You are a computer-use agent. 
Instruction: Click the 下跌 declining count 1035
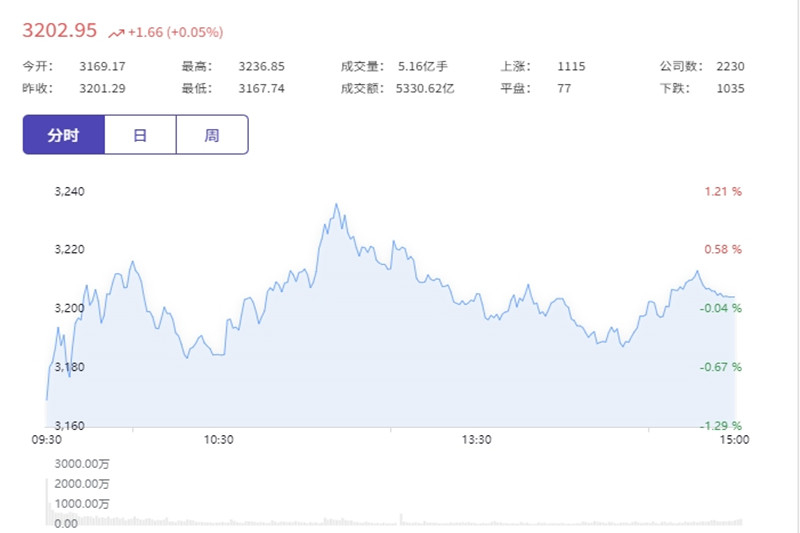coord(730,88)
